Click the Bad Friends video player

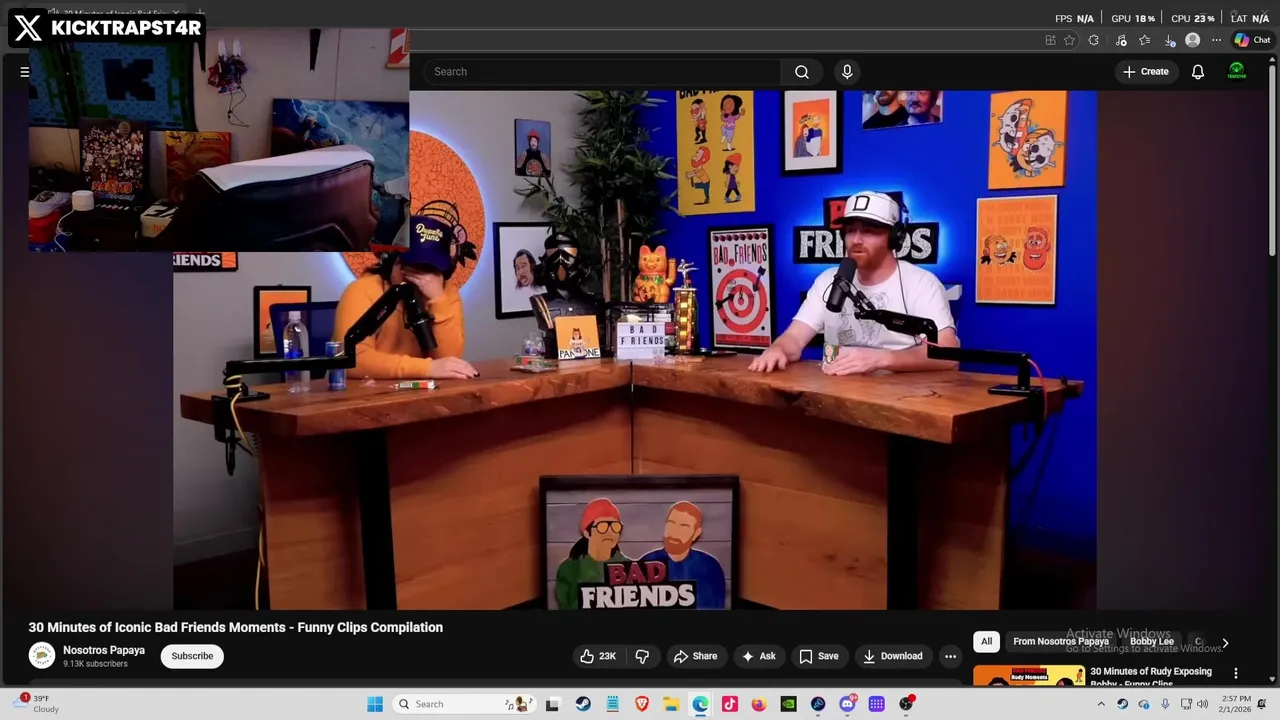pos(635,350)
